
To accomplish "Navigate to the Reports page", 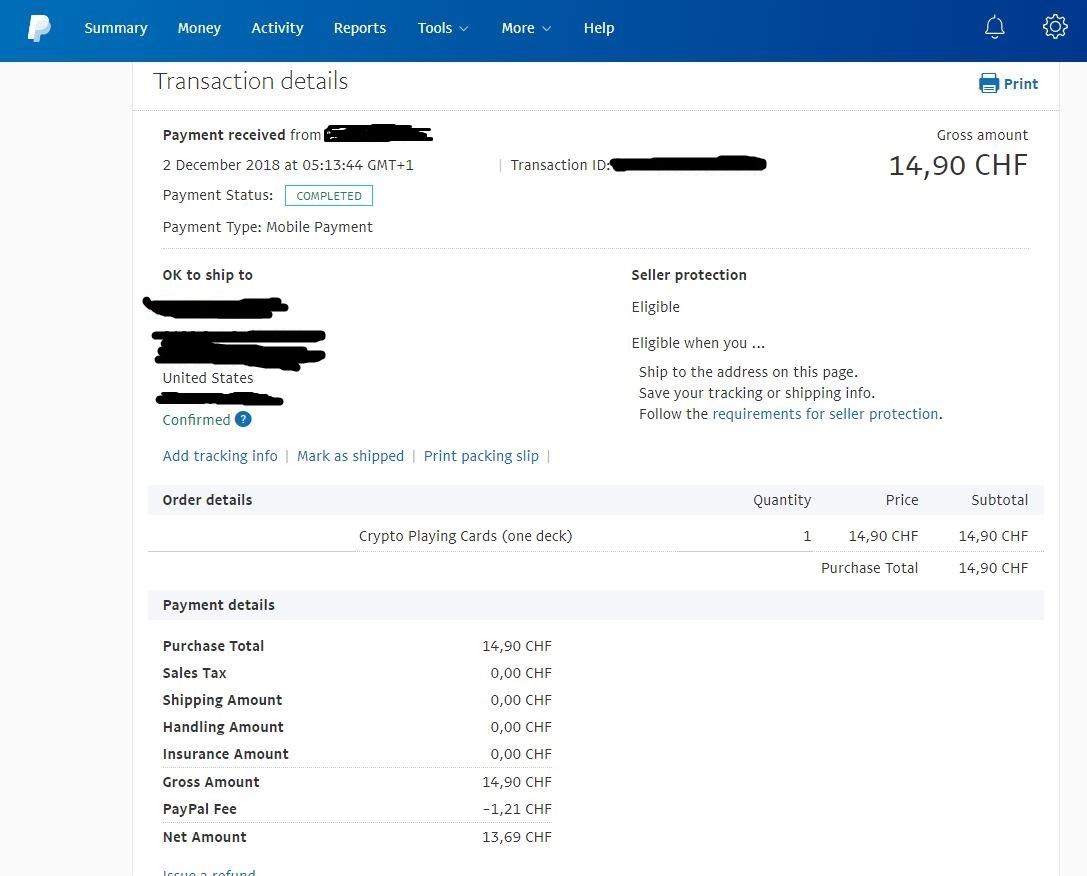I will pyautogui.click(x=359, y=28).
